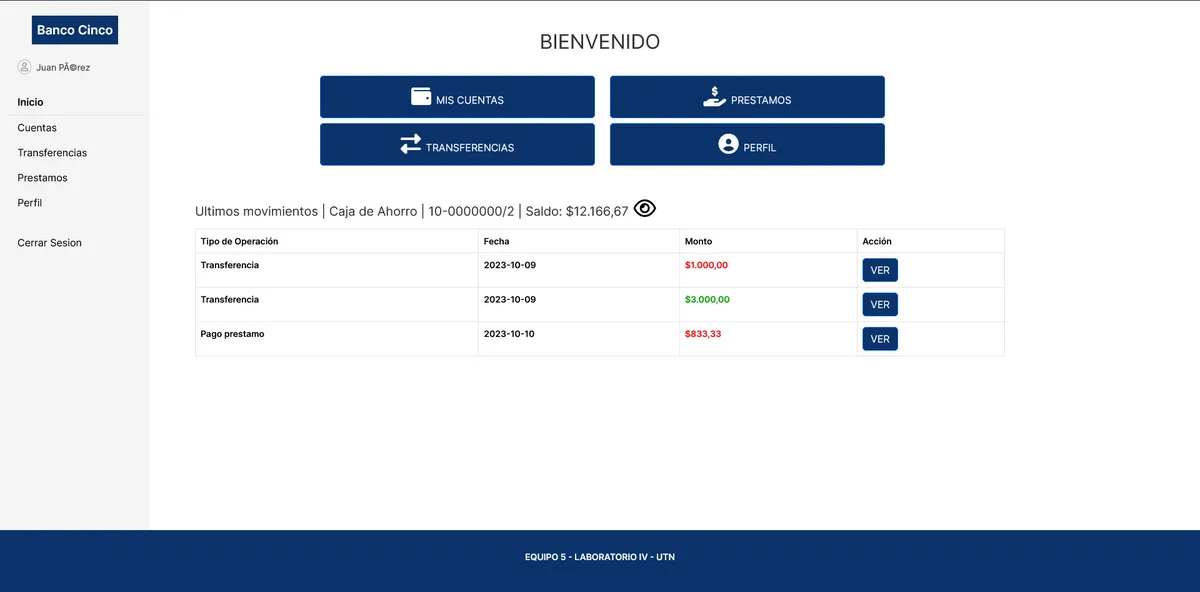Select Prestamos from the sidebar
This screenshot has height=592, width=1200.
42,177
